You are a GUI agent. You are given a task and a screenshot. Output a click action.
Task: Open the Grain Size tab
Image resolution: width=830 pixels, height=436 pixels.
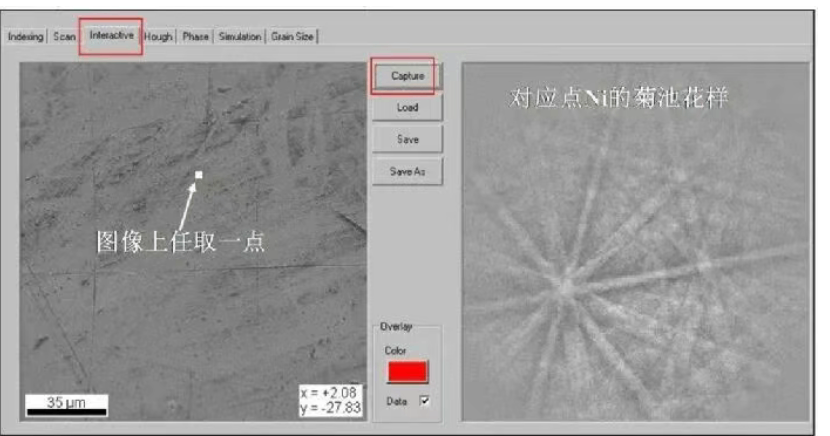[292, 37]
